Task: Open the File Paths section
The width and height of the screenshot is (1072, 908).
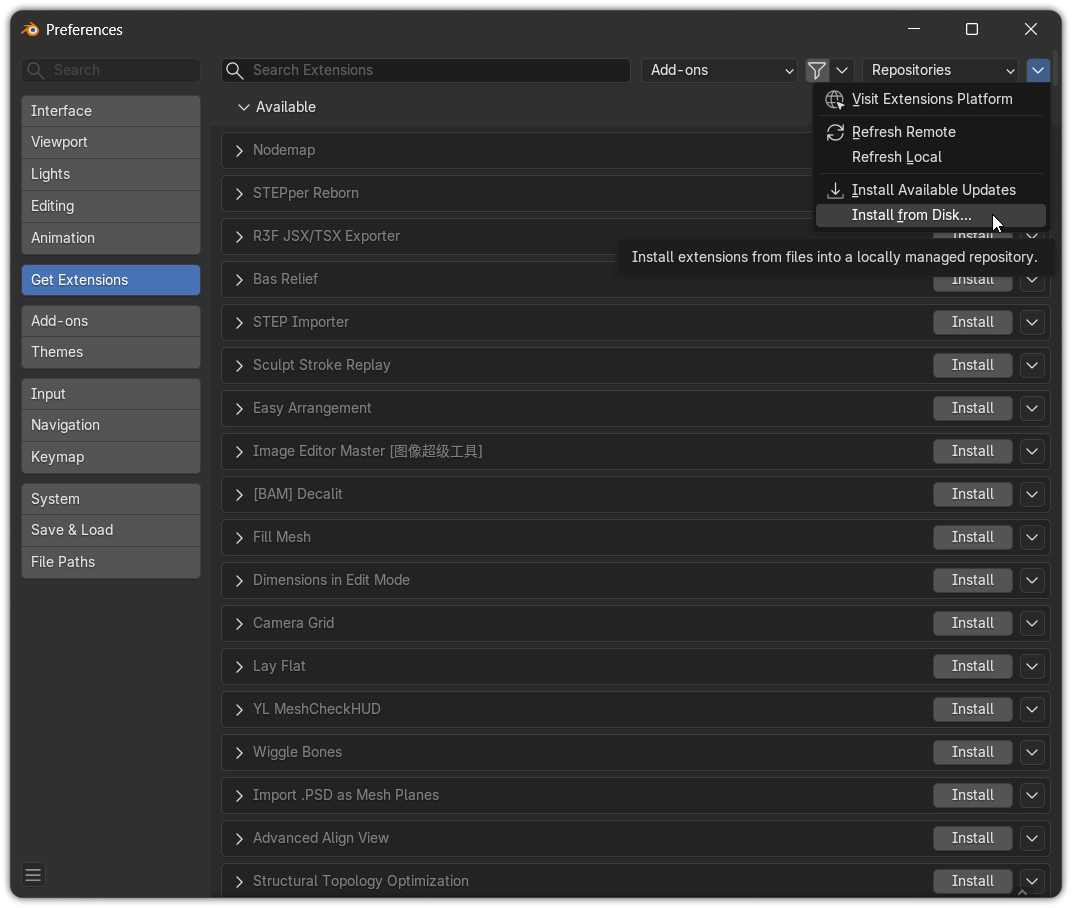Action: click(111, 562)
